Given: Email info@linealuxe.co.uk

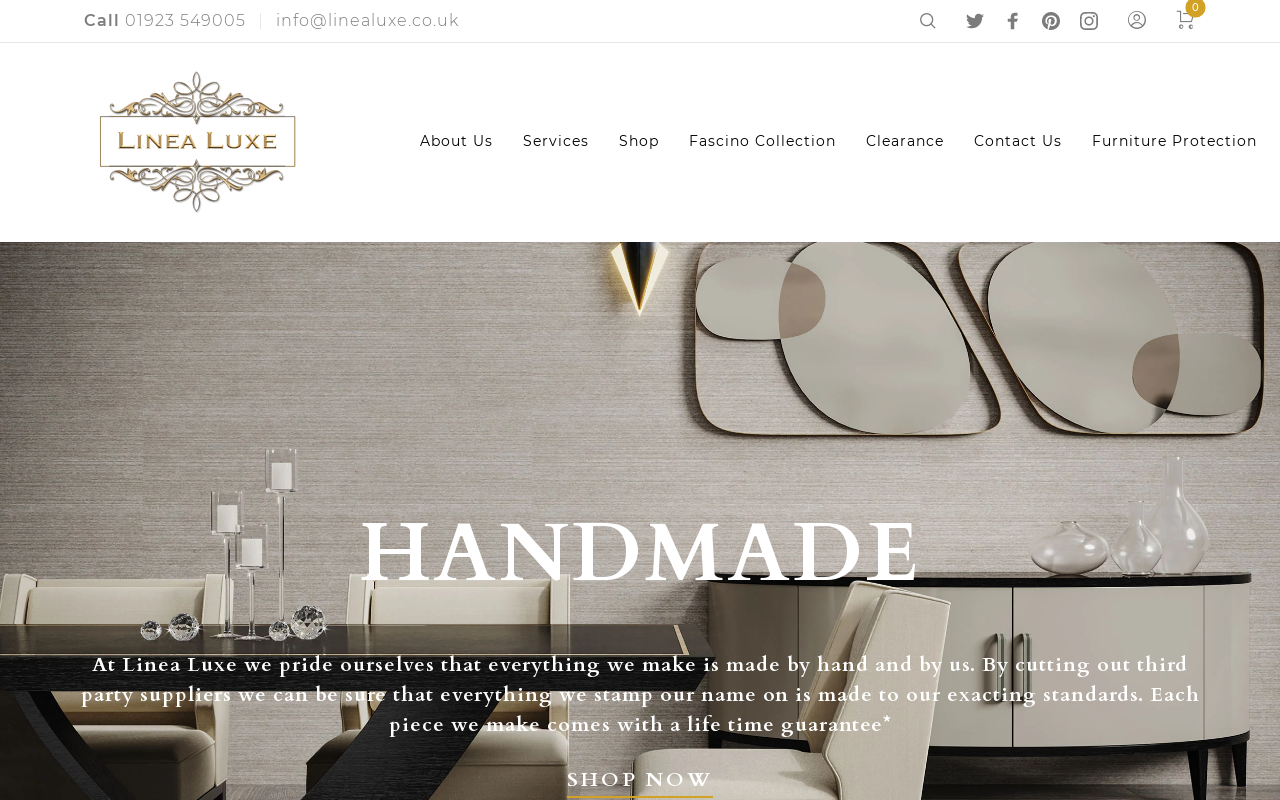Looking at the screenshot, I should pyautogui.click(x=368, y=21).
